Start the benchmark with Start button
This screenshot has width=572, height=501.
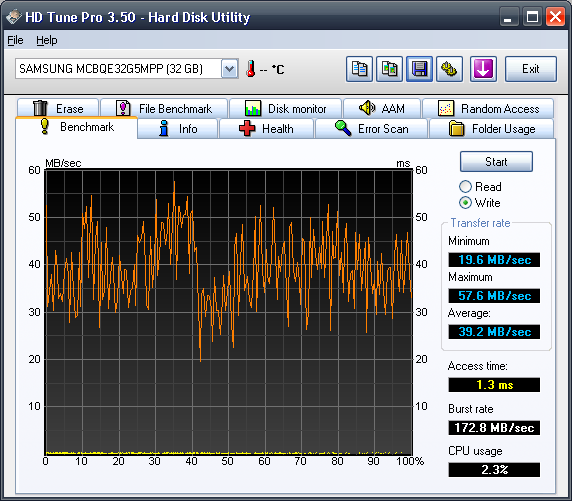pyautogui.click(x=496, y=162)
